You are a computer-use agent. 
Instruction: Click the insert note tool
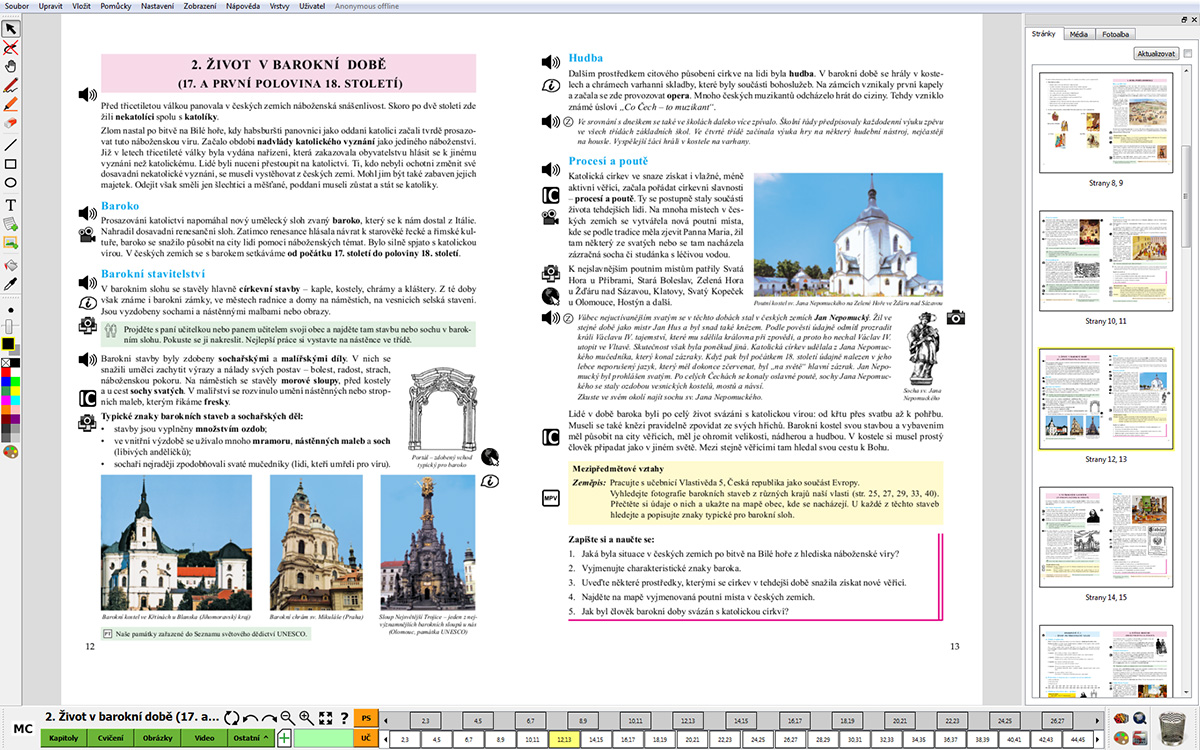(11, 223)
